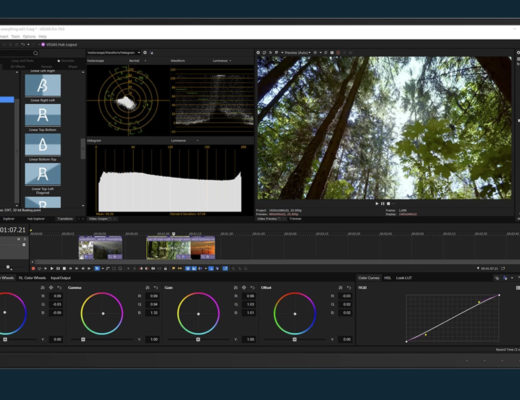The width and height of the screenshot is (520, 400).
Task: Switch to the Trimmer tab
Action: click(295, 219)
